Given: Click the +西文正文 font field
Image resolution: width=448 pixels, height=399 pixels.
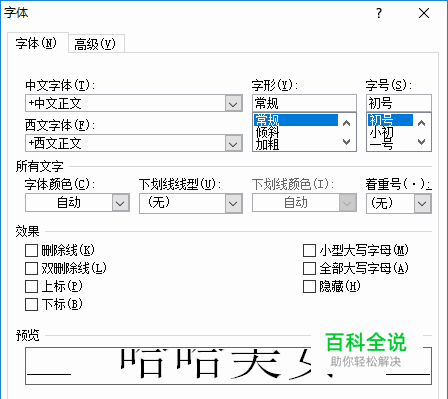Looking at the screenshot, I should (133, 143).
